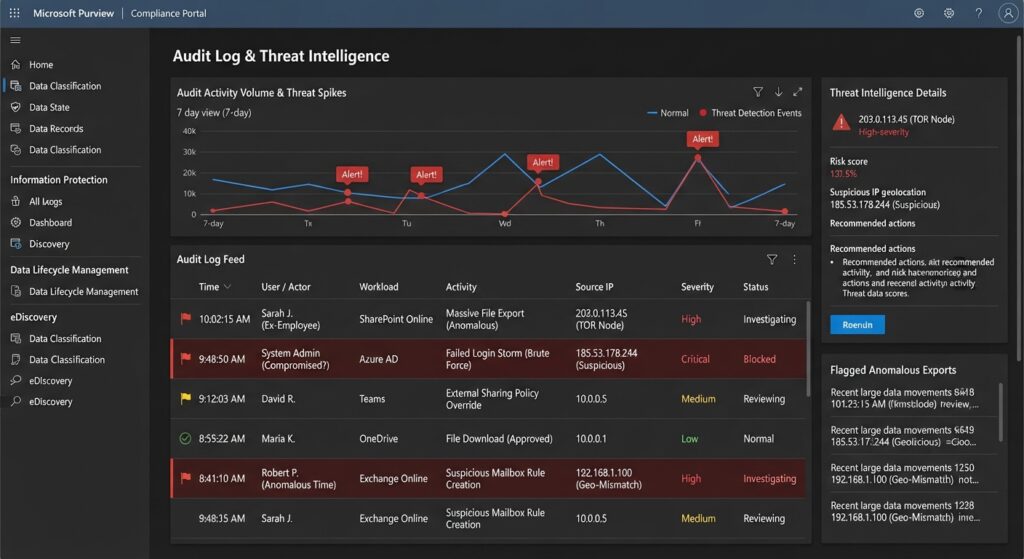Expand the chart to full screen
Image resolution: width=1024 pixels, height=559 pixels.
tap(797, 92)
